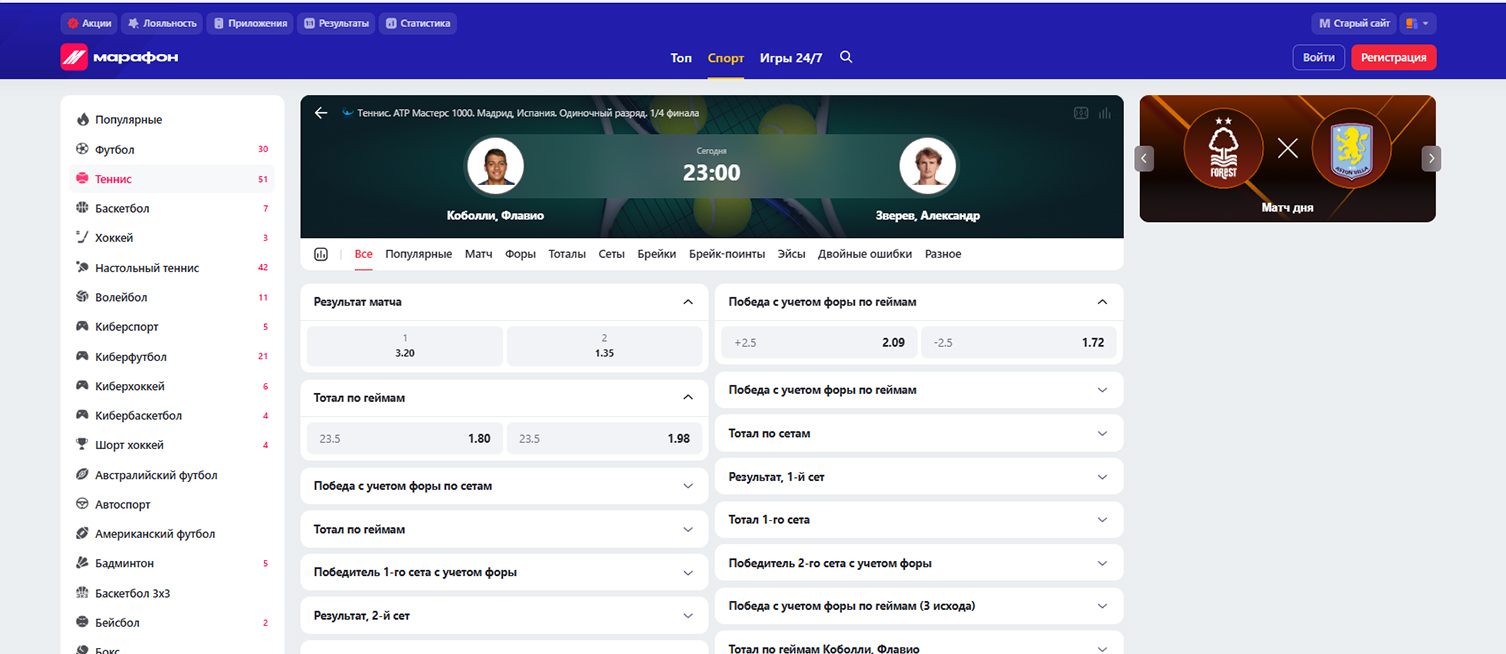Open Теннис in the sports sidebar

(x=171, y=179)
